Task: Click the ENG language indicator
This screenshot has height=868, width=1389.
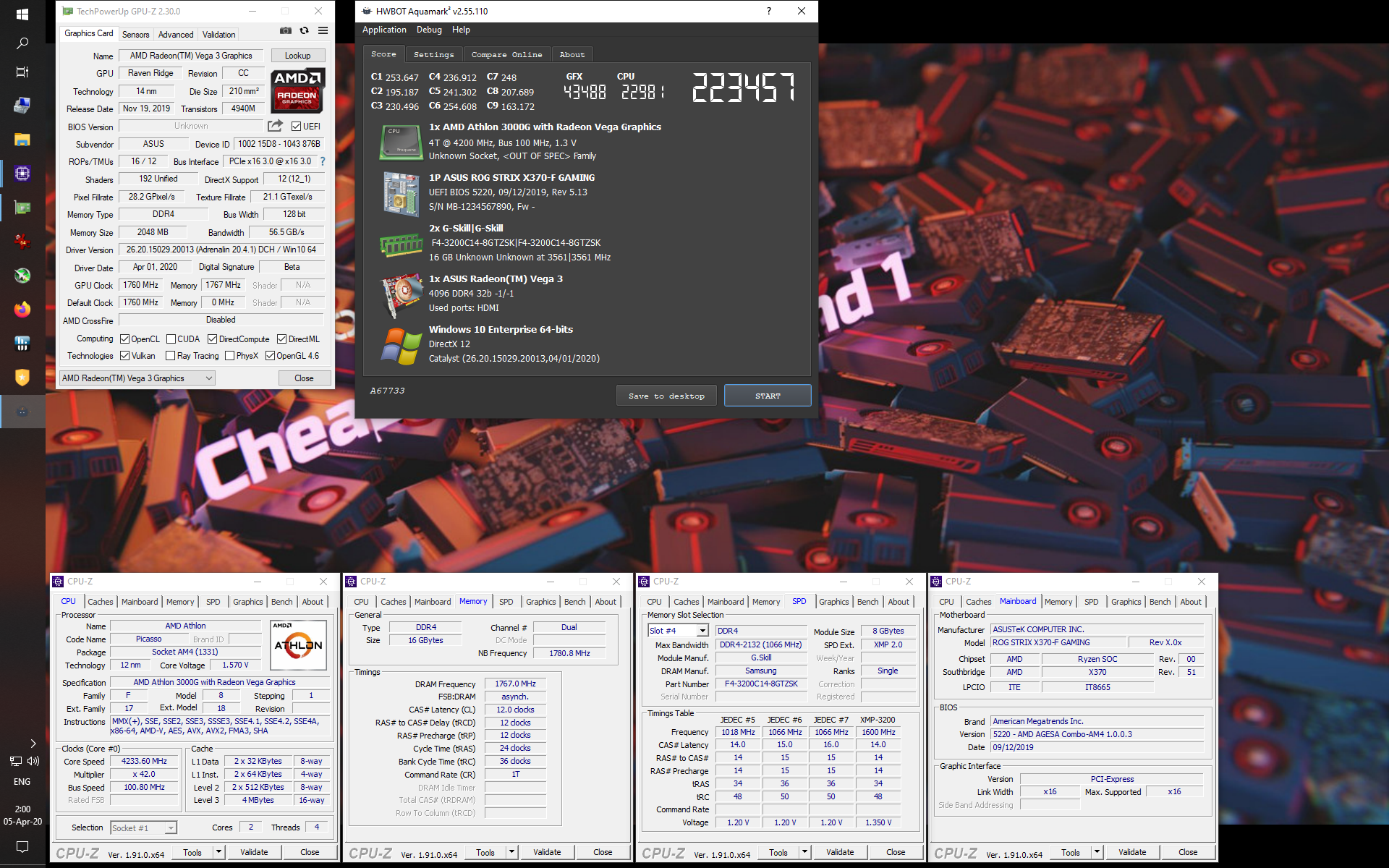Action: pyautogui.click(x=22, y=782)
